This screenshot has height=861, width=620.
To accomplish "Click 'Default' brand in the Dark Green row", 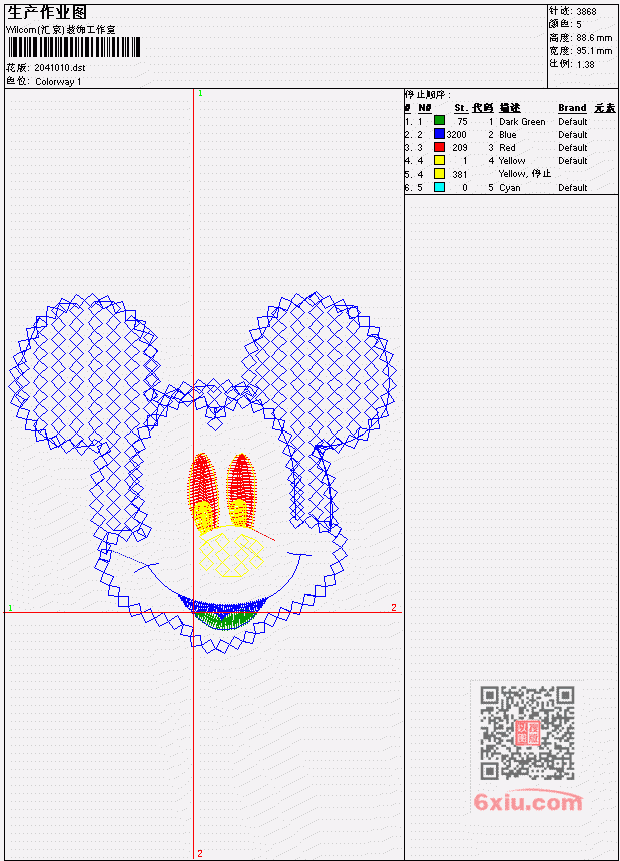I will pyautogui.click(x=572, y=121).
